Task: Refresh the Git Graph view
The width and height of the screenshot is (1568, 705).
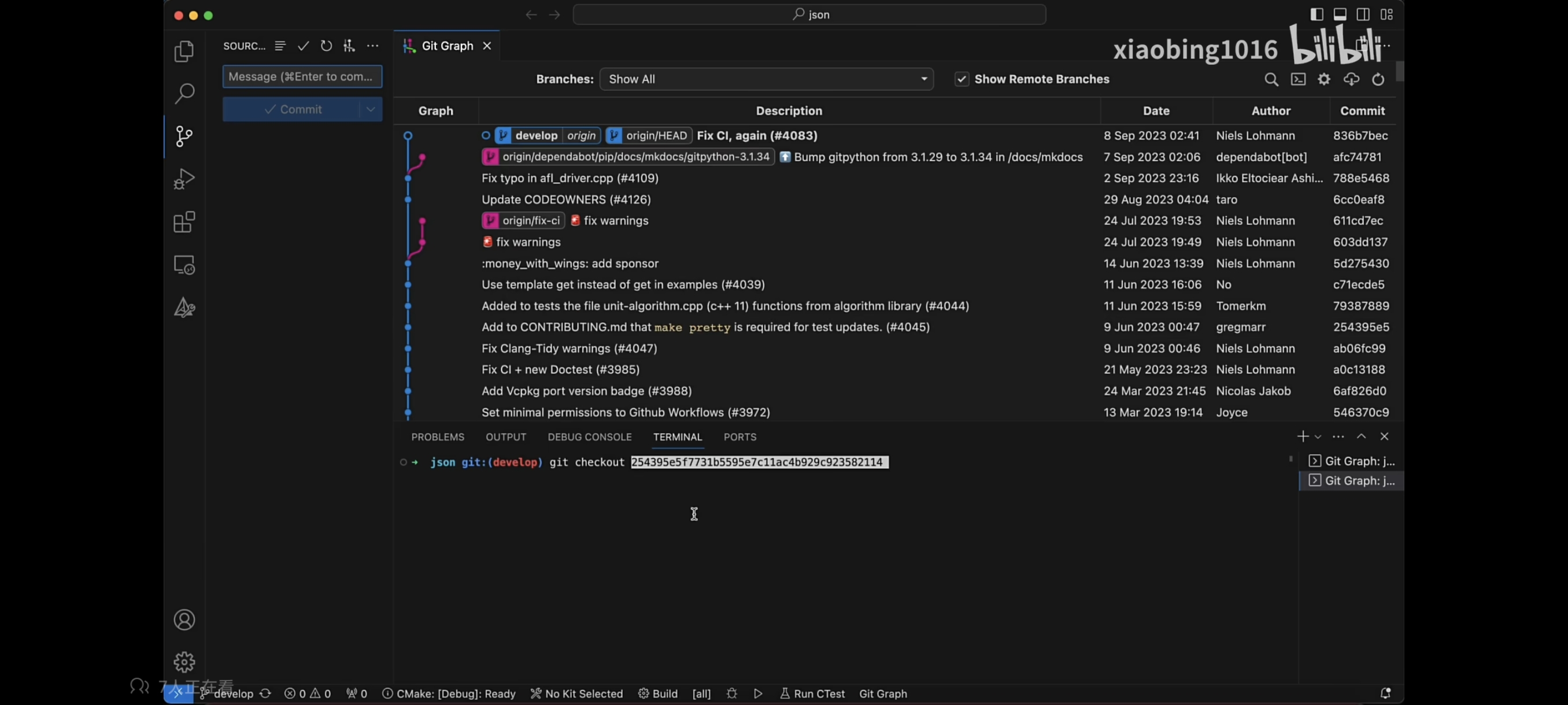Action: tap(1378, 80)
